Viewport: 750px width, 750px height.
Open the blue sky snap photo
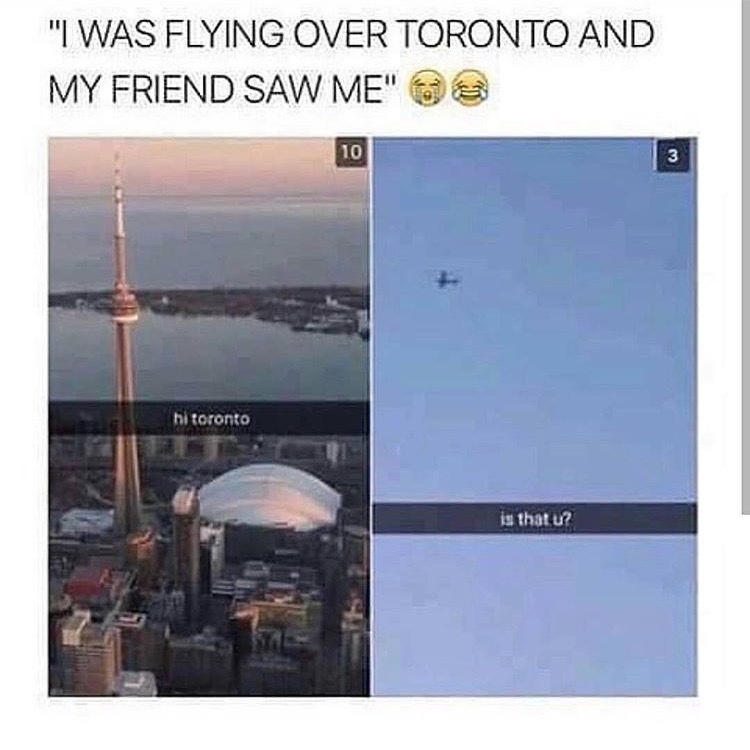pyautogui.click(x=535, y=416)
